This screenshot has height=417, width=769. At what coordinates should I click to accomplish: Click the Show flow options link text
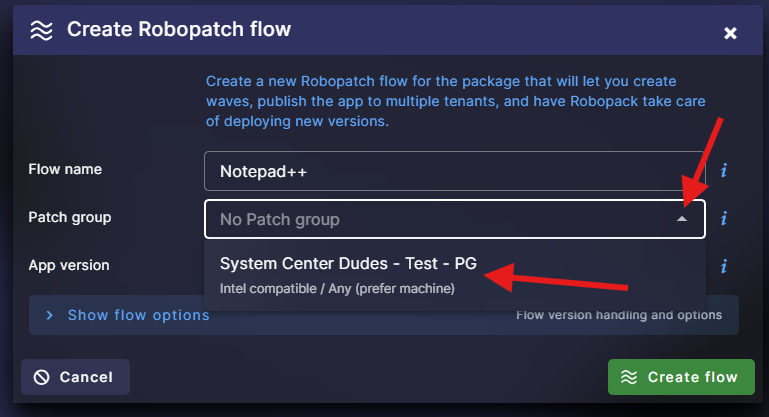click(x=138, y=316)
